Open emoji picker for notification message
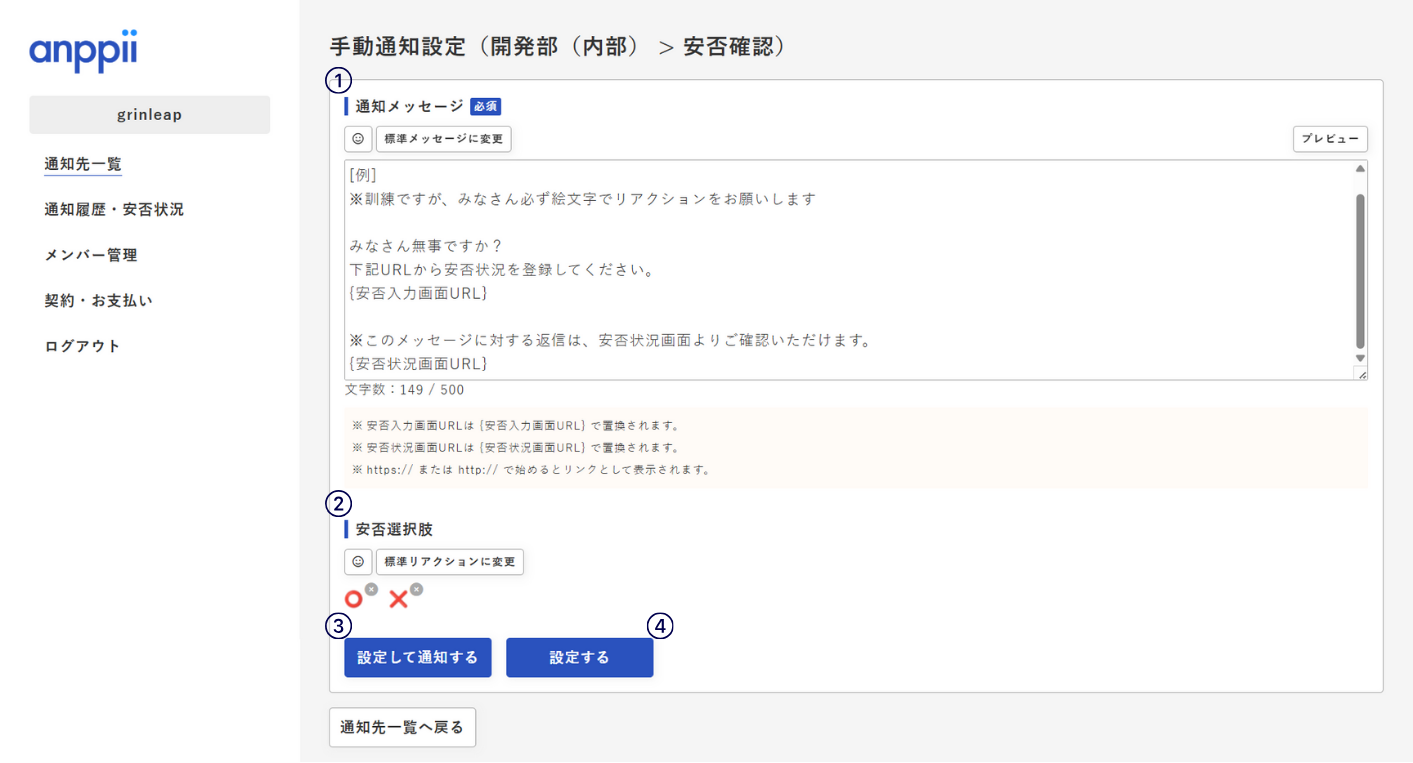Image resolution: width=1413 pixels, height=763 pixels. (x=358, y=139)
